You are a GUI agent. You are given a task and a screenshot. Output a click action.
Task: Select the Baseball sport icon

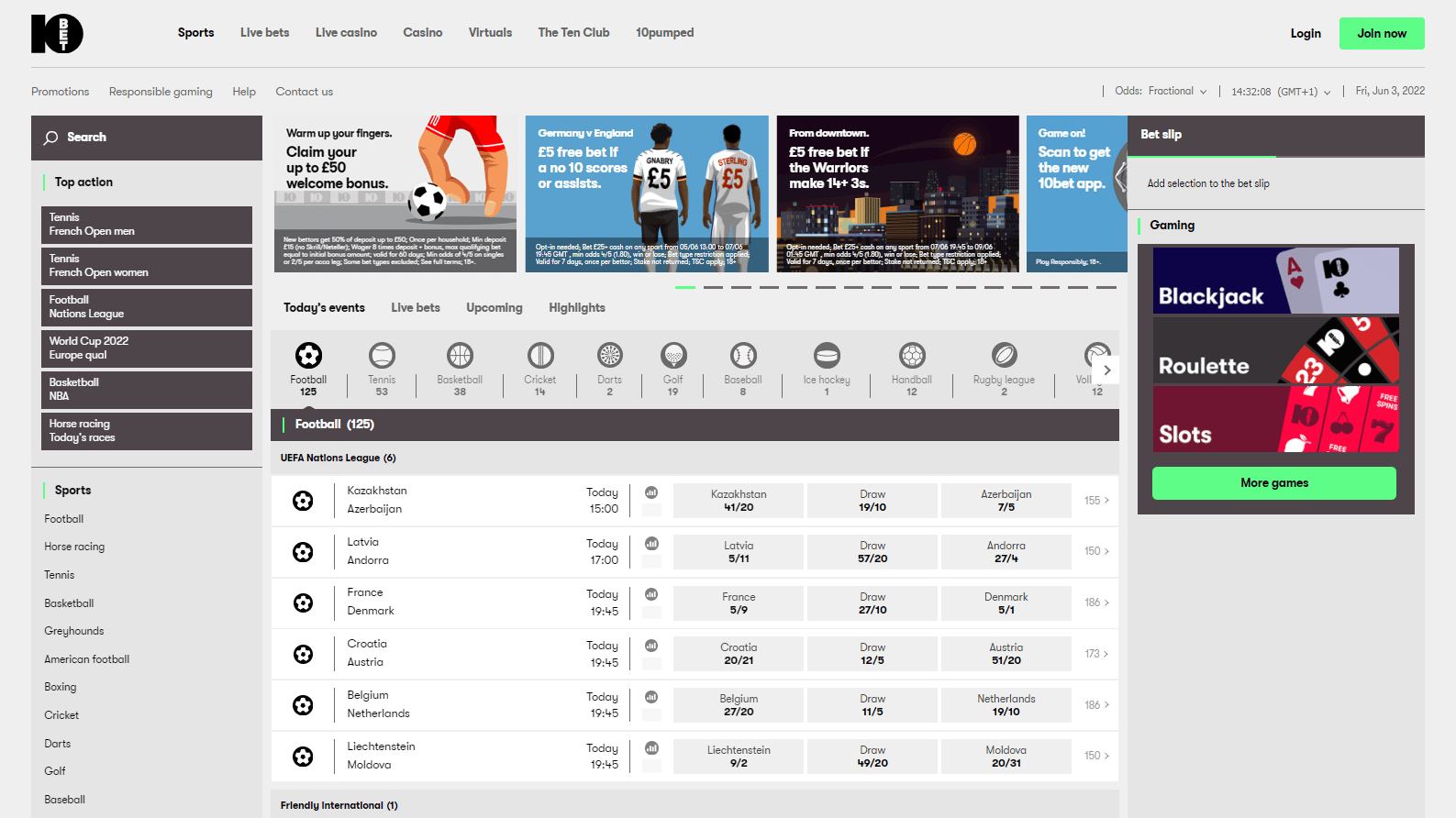click(743, 355)
